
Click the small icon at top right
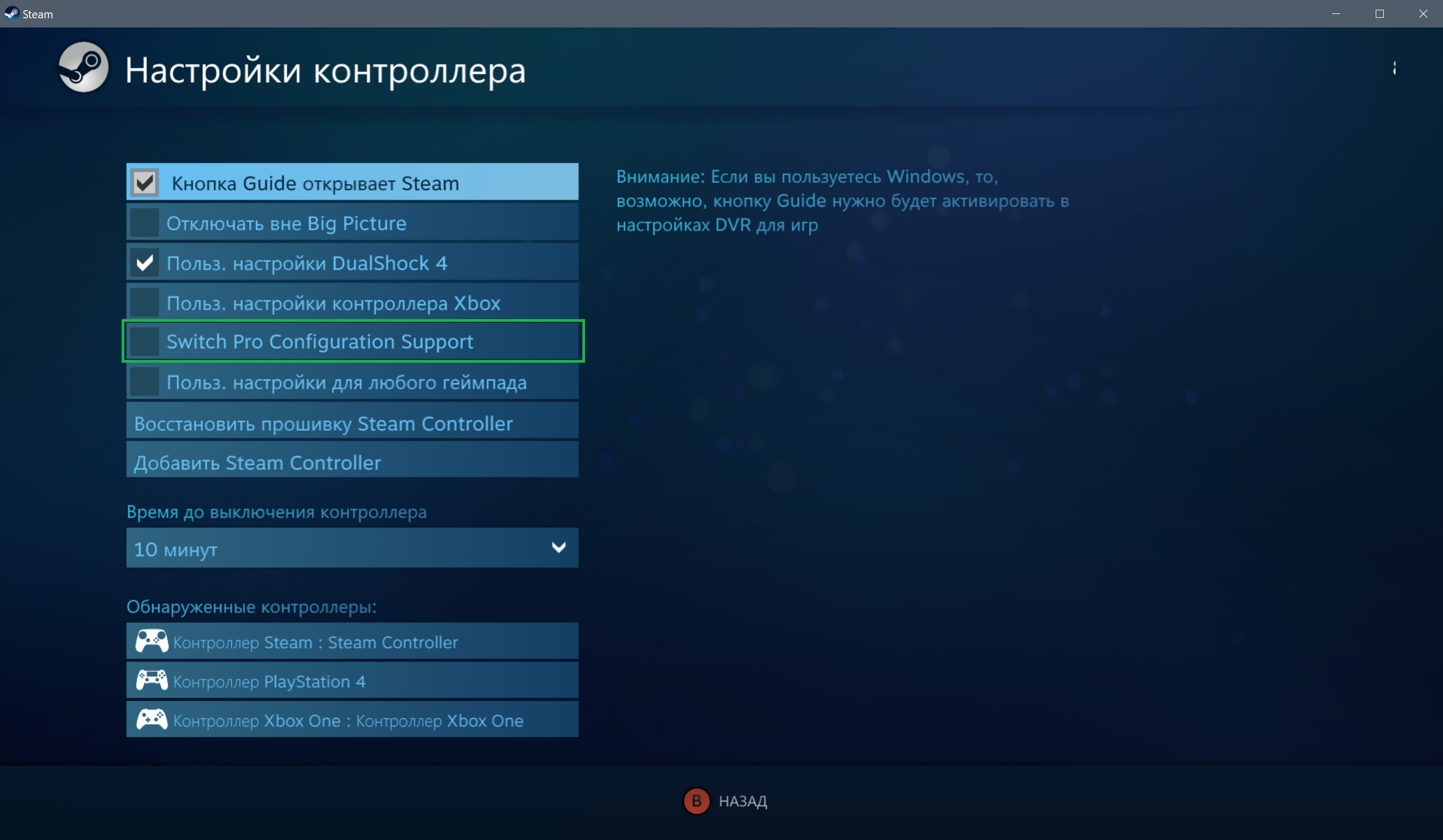1394,68
